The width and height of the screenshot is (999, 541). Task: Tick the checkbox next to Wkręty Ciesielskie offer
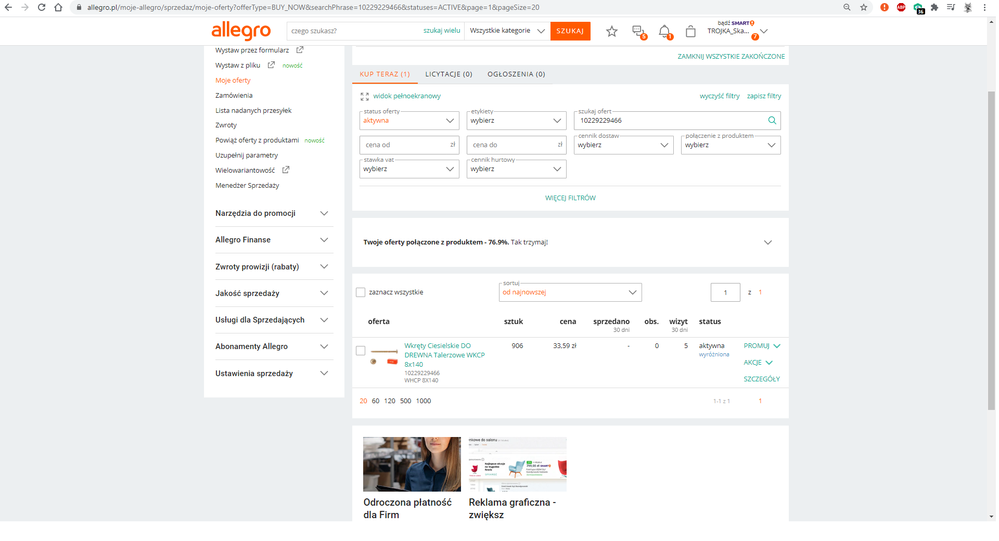tap(361, 351)
